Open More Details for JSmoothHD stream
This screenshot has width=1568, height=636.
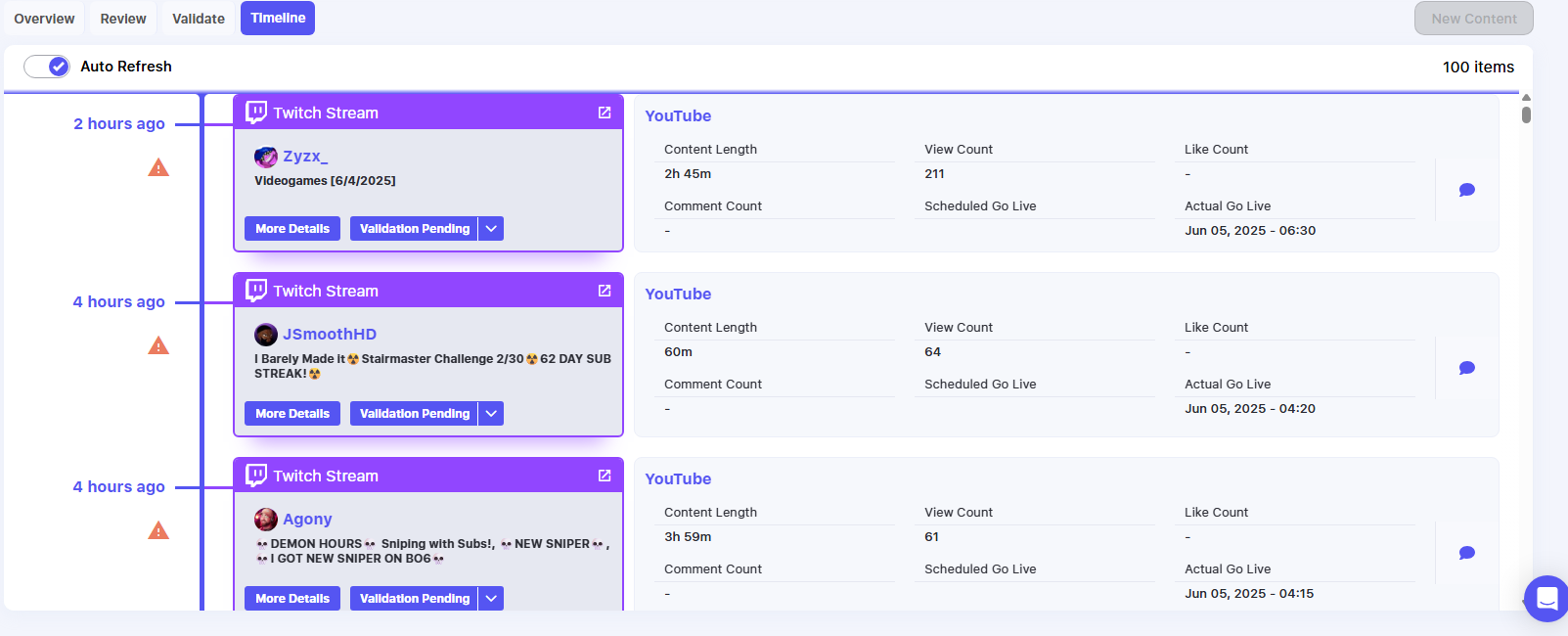[292, 414]
